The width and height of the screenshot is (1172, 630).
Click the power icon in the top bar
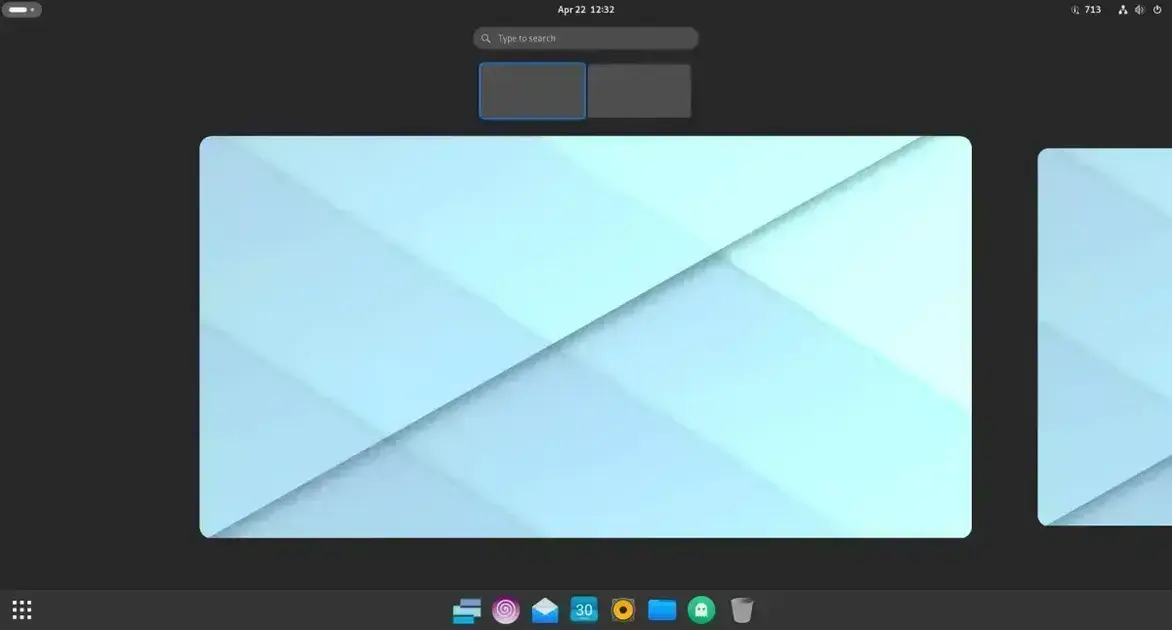1157,10
